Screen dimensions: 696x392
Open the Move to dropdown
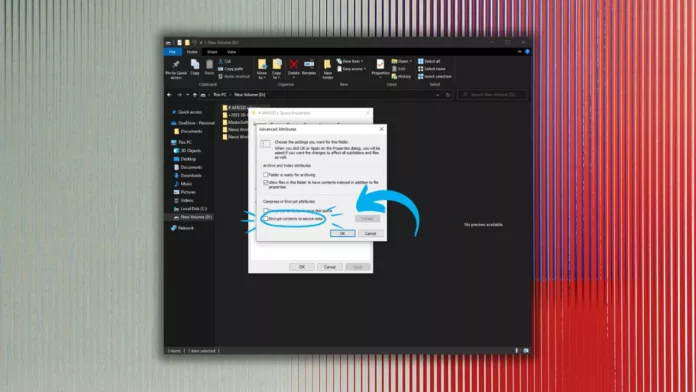pos(262,69)
